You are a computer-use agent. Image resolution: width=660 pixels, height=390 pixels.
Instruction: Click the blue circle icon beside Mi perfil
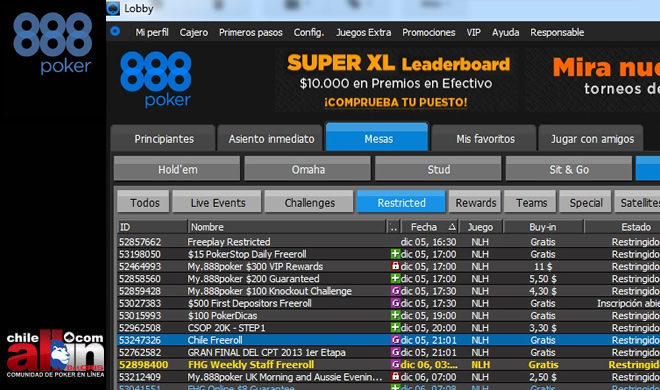tap(115, 31)
